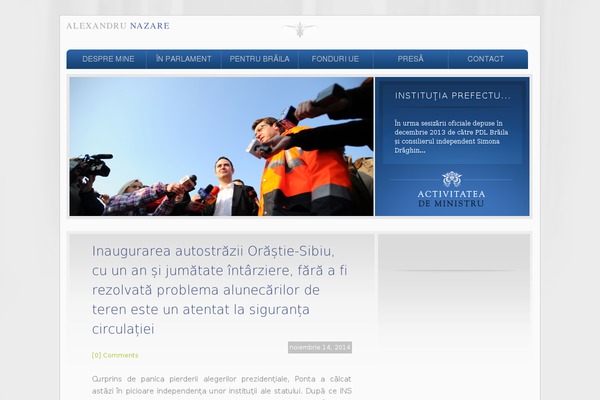
Task: Open the Despre Mine menu item
Action: point(108,59)
